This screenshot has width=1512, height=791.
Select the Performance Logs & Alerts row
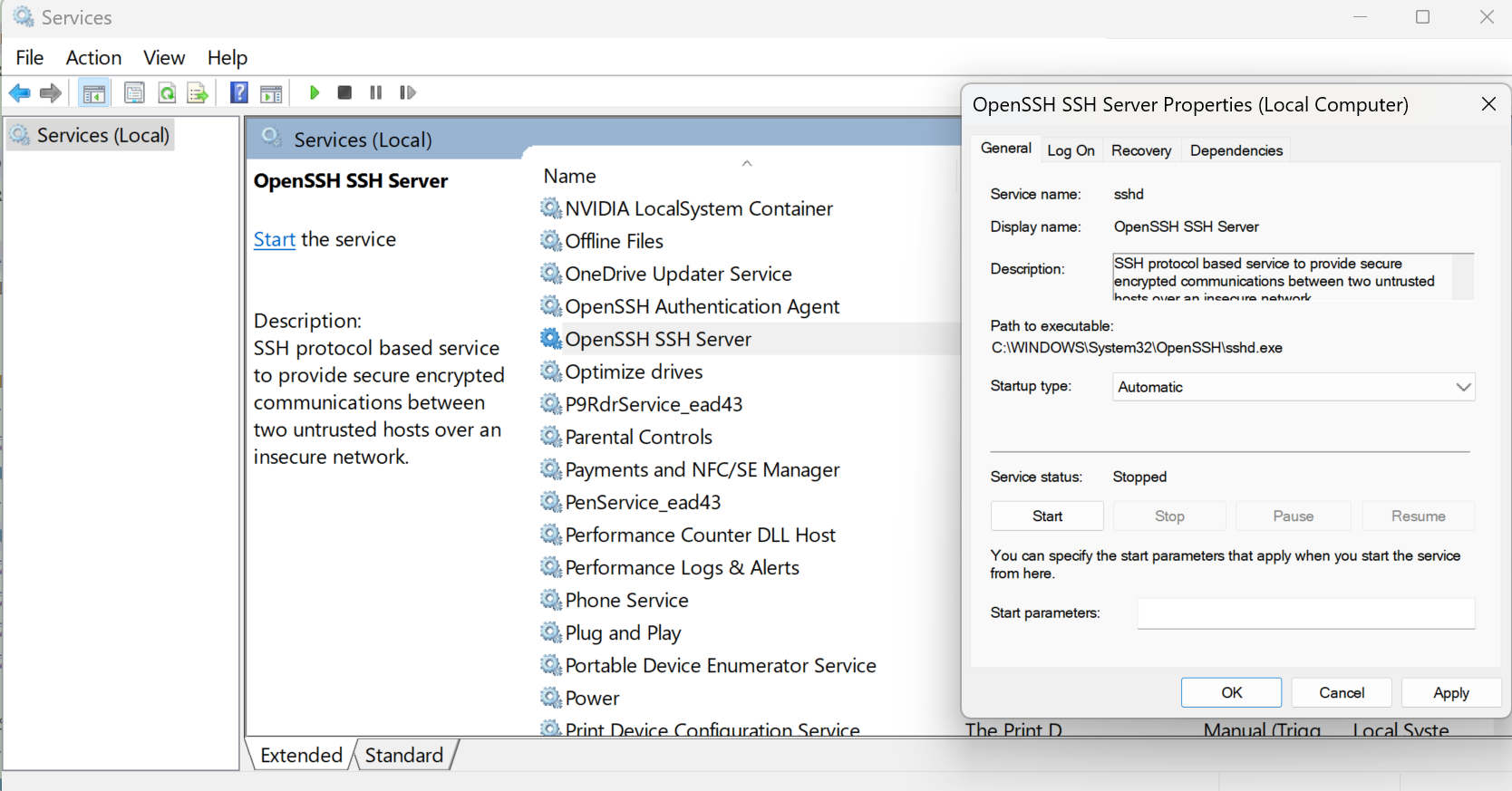(x=683, y=567)
